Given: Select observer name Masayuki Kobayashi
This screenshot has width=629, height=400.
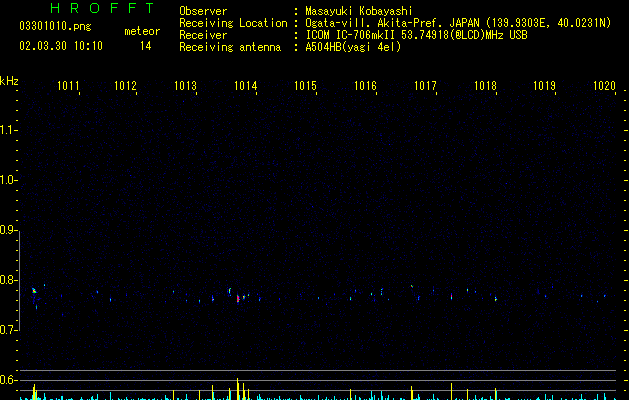Looking at the screenshot, I should (x=359, y=11).
